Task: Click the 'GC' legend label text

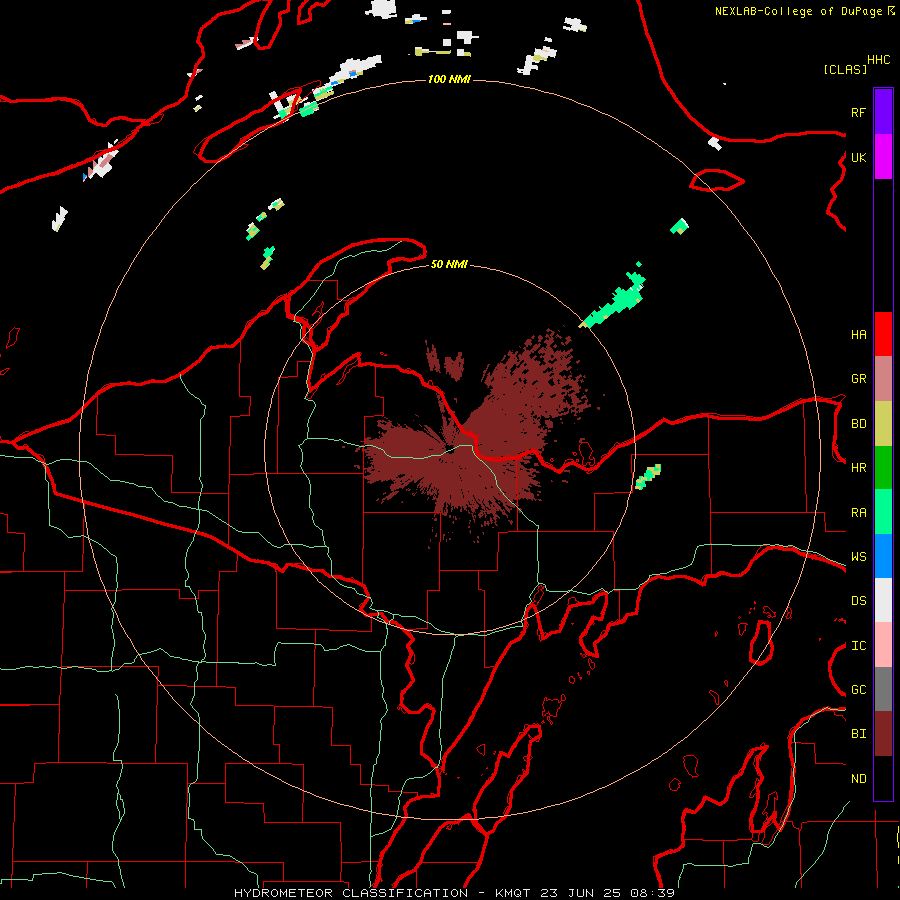Action: (858, 690)
